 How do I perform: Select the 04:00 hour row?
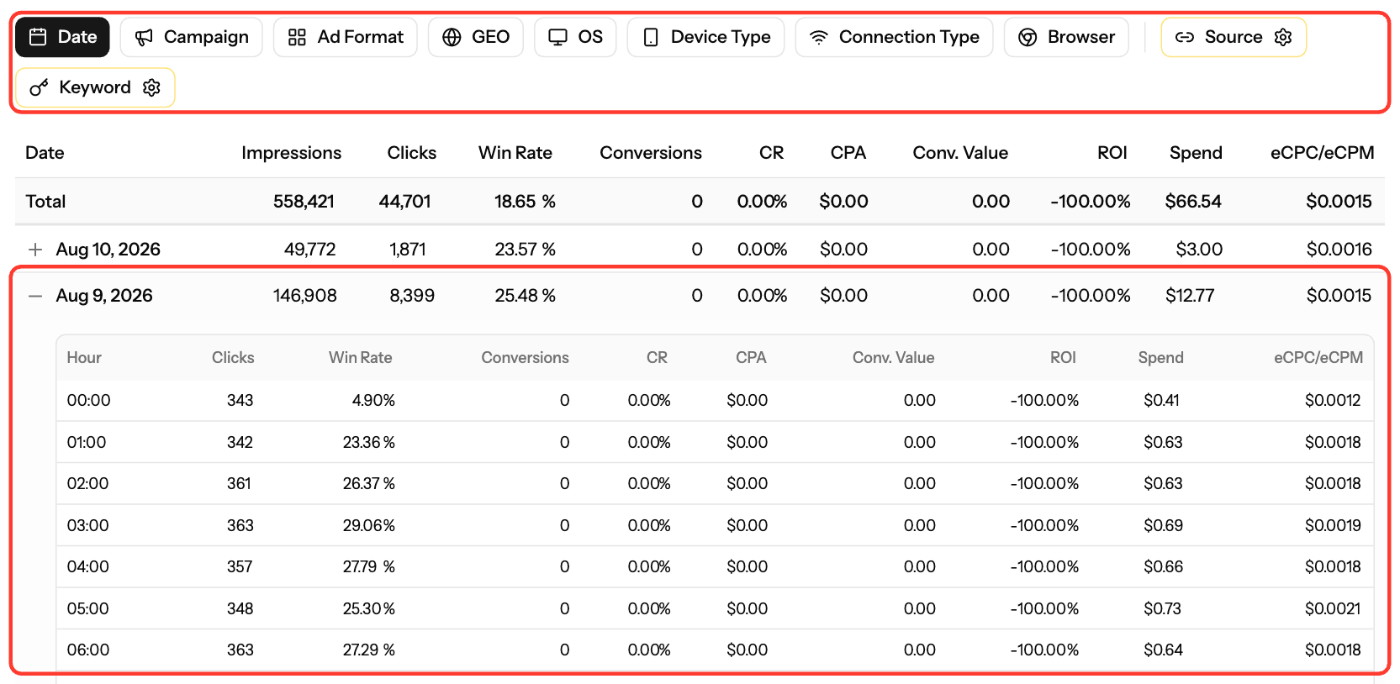[714, 567]
